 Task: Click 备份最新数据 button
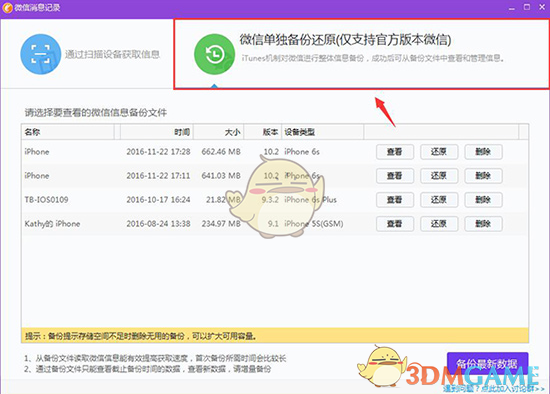[x=487, y=363]
